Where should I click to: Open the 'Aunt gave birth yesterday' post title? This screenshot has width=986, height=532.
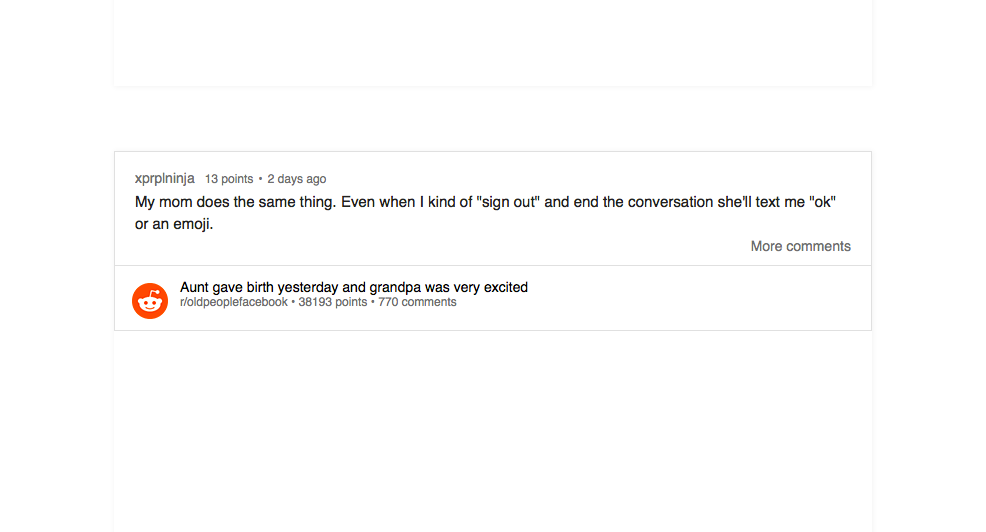click(354, 287)
